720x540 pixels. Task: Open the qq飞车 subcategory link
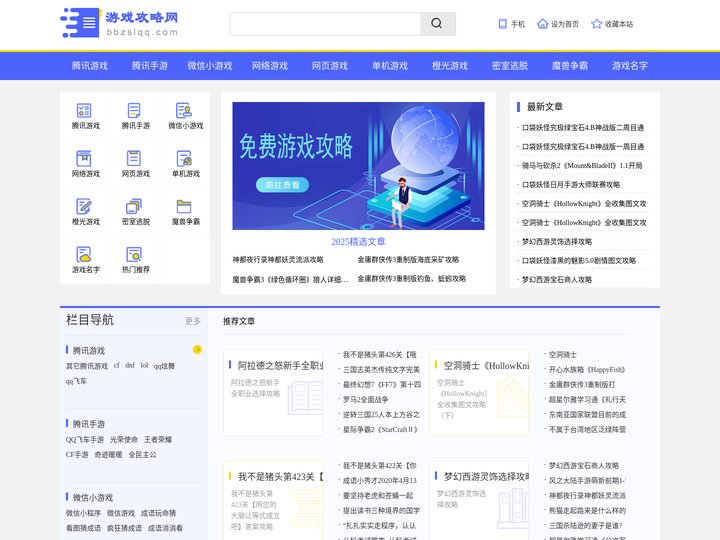click(76, 381)
